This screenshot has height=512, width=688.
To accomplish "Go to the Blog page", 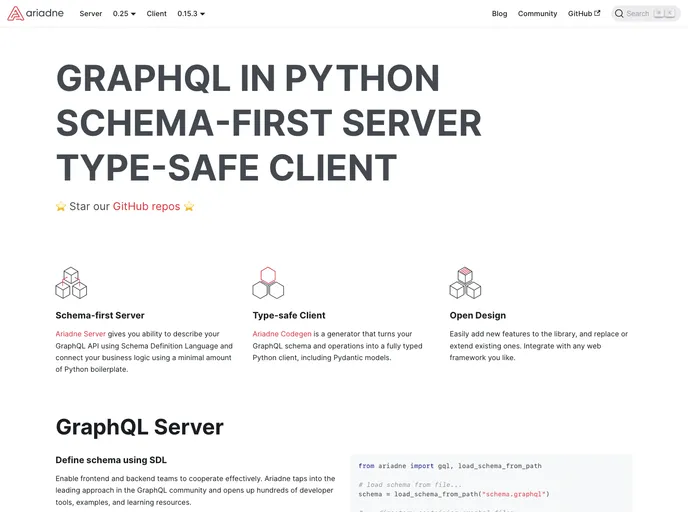I will pyautogui.click(x=500, y=14).
